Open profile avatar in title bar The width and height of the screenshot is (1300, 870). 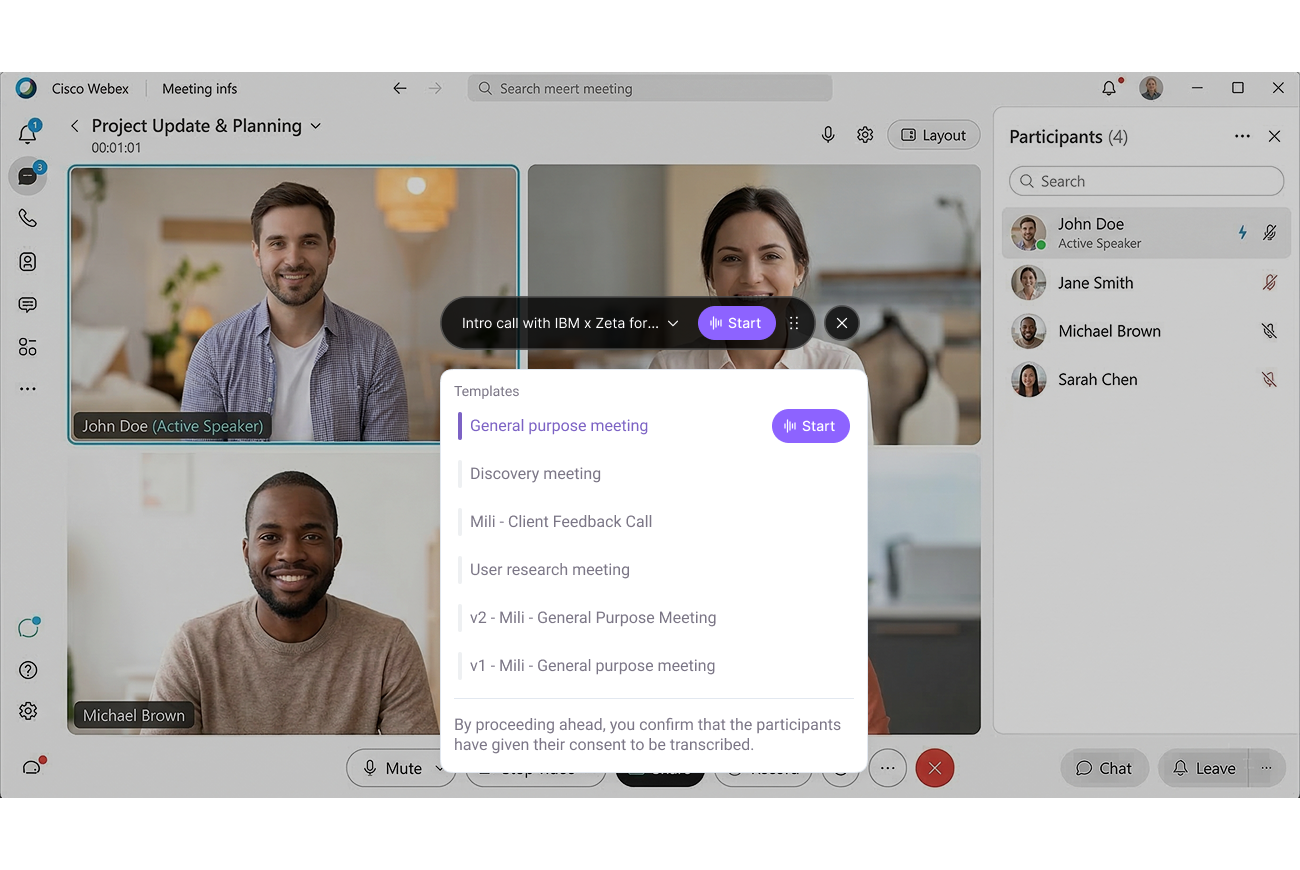tap(1151, 88)
